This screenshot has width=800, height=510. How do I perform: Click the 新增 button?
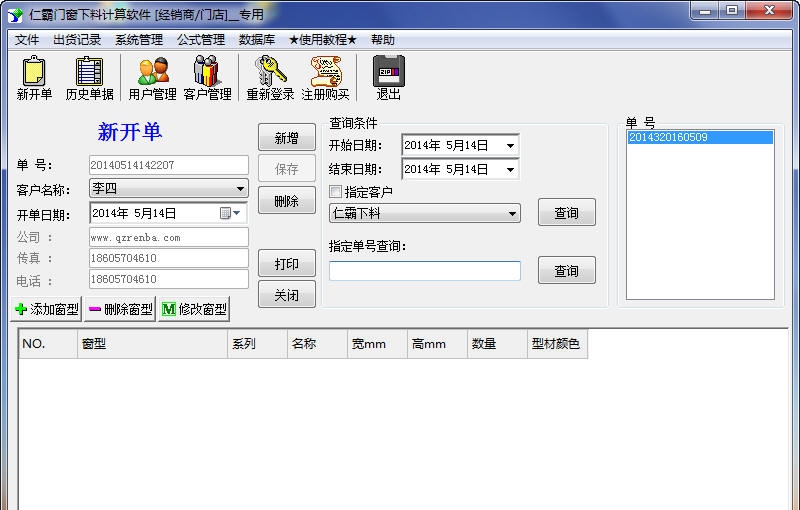(x=287, y=138)
